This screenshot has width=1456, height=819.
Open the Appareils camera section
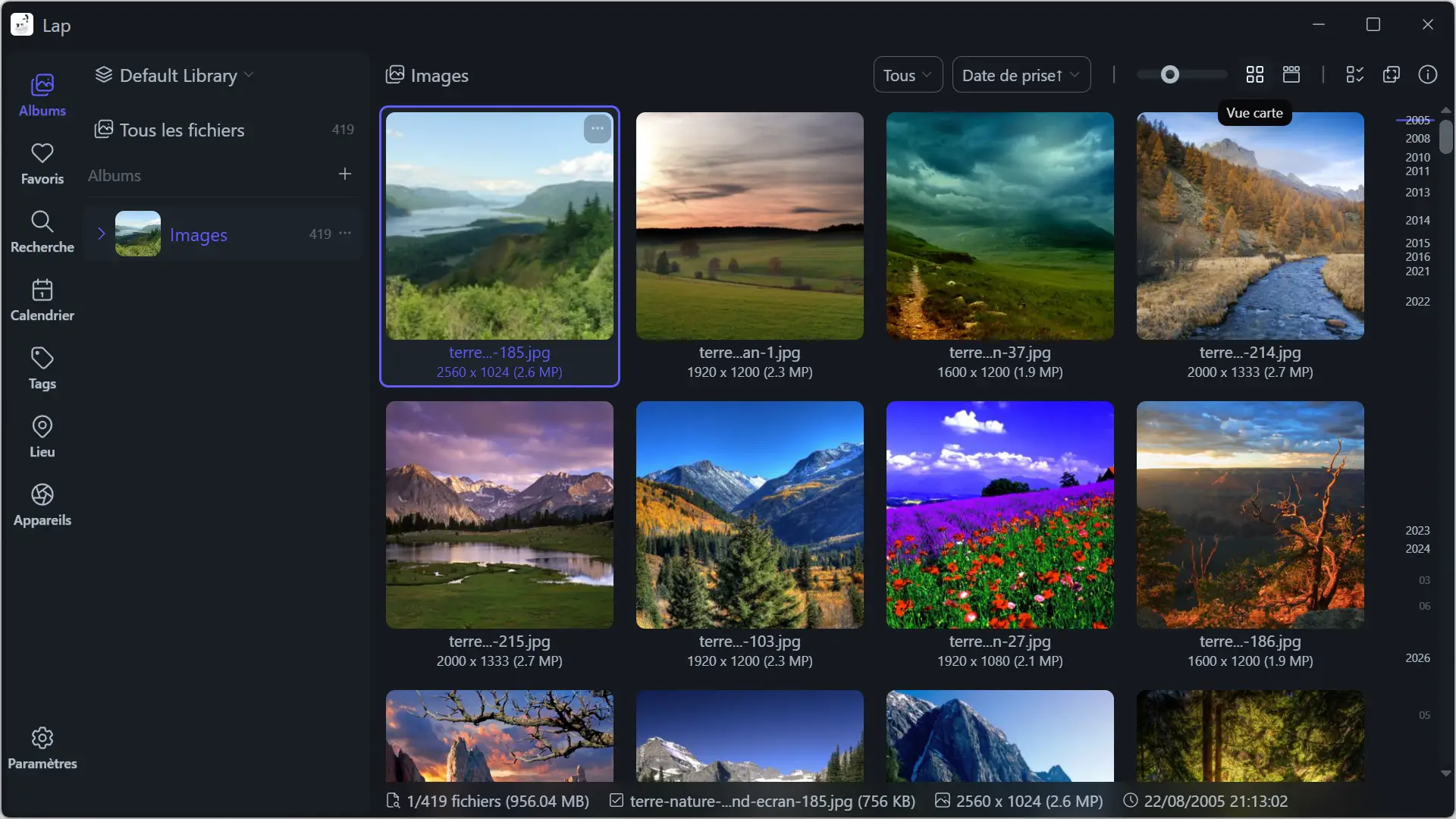[x=42, y=505]
